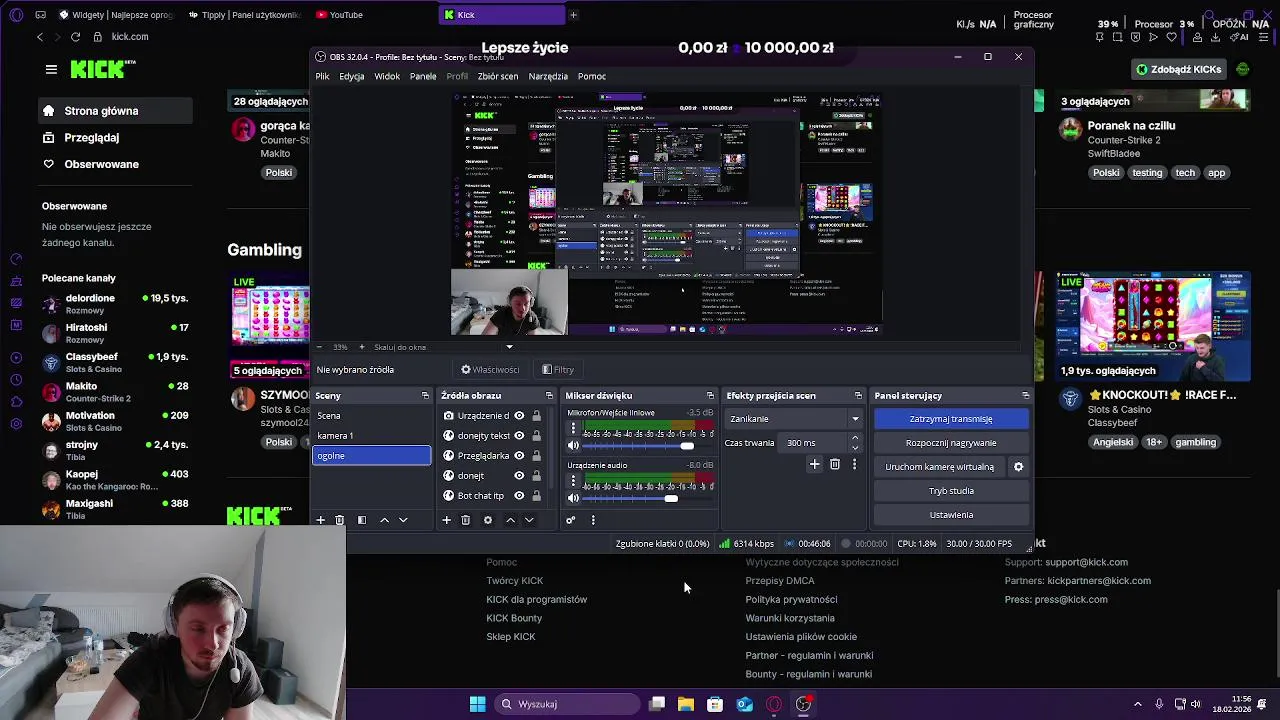This screenshot has height=720, width=1280.
Task: Move source down arrow in Źródła obrazu
Action: pos(529,520)
